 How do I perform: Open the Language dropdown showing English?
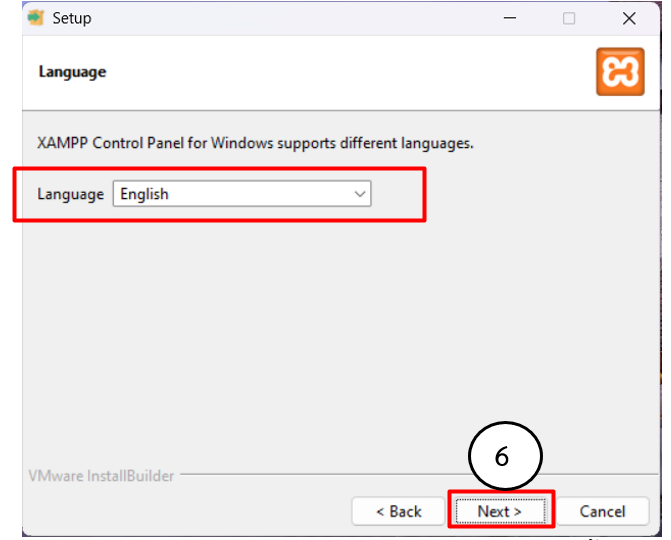click(x=242, y=194)
